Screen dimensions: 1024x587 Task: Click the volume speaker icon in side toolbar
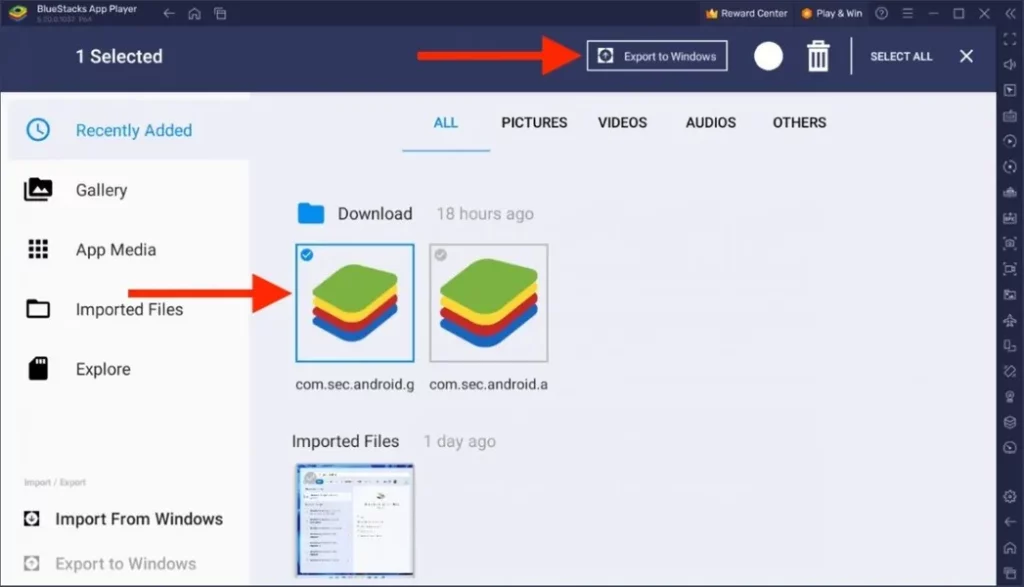click(1010, 65)
